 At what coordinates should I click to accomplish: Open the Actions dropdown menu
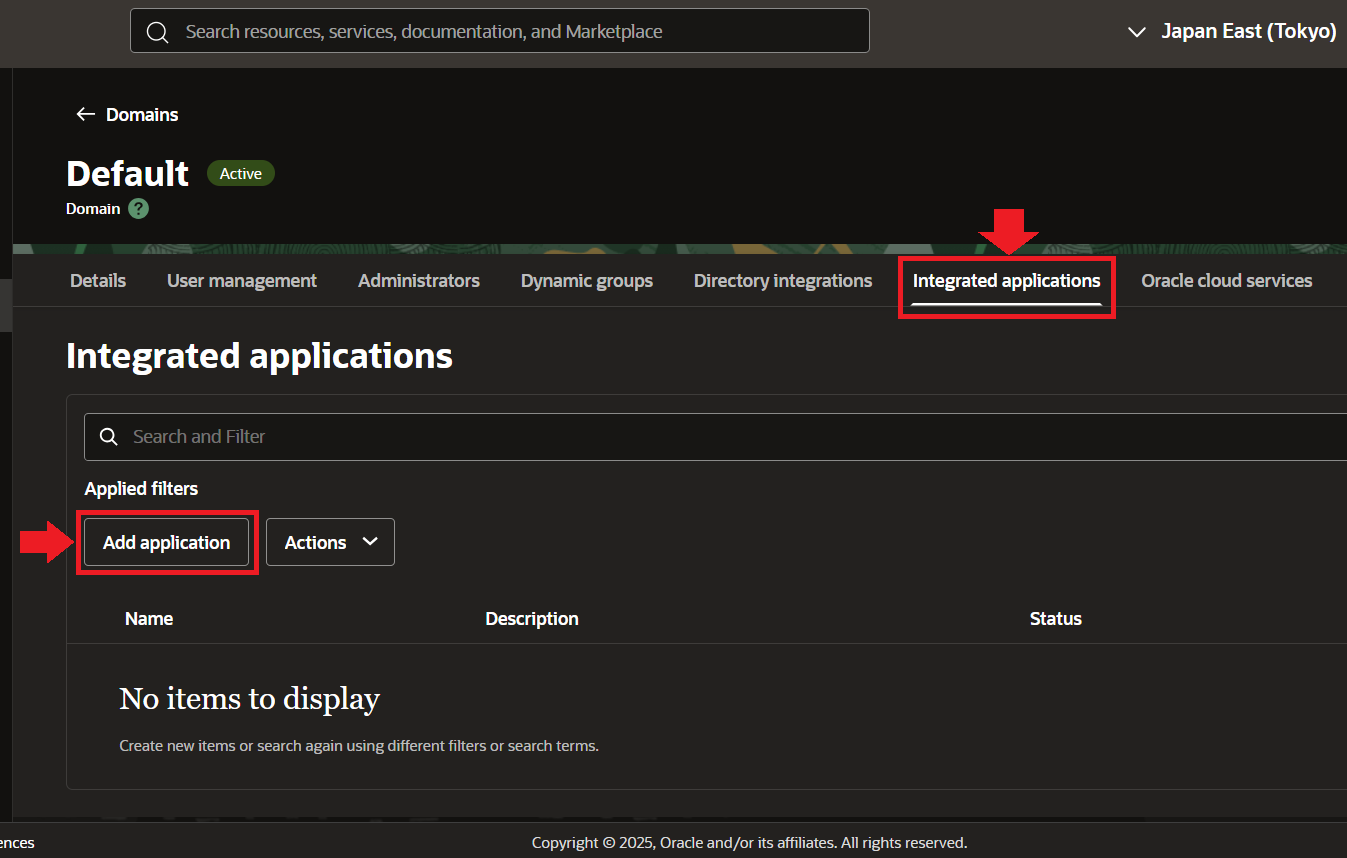click(330, 541)
